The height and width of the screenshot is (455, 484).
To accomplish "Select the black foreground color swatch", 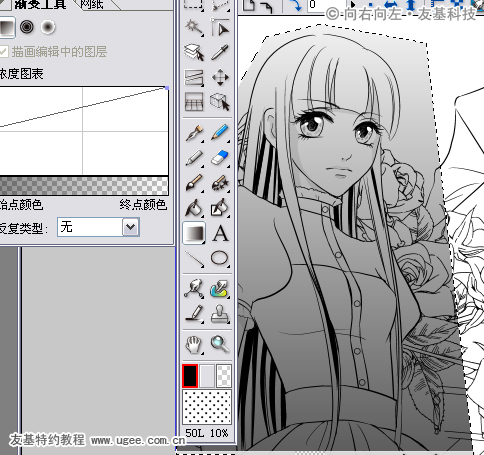I will [190, 376].
